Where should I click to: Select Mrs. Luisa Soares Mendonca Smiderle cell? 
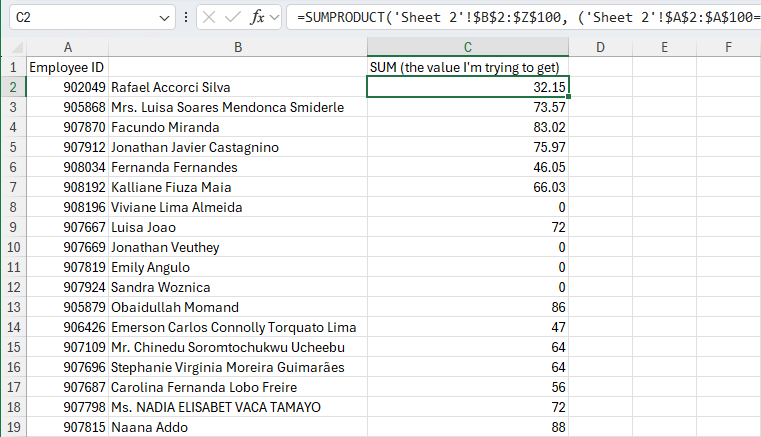point(238,107)
